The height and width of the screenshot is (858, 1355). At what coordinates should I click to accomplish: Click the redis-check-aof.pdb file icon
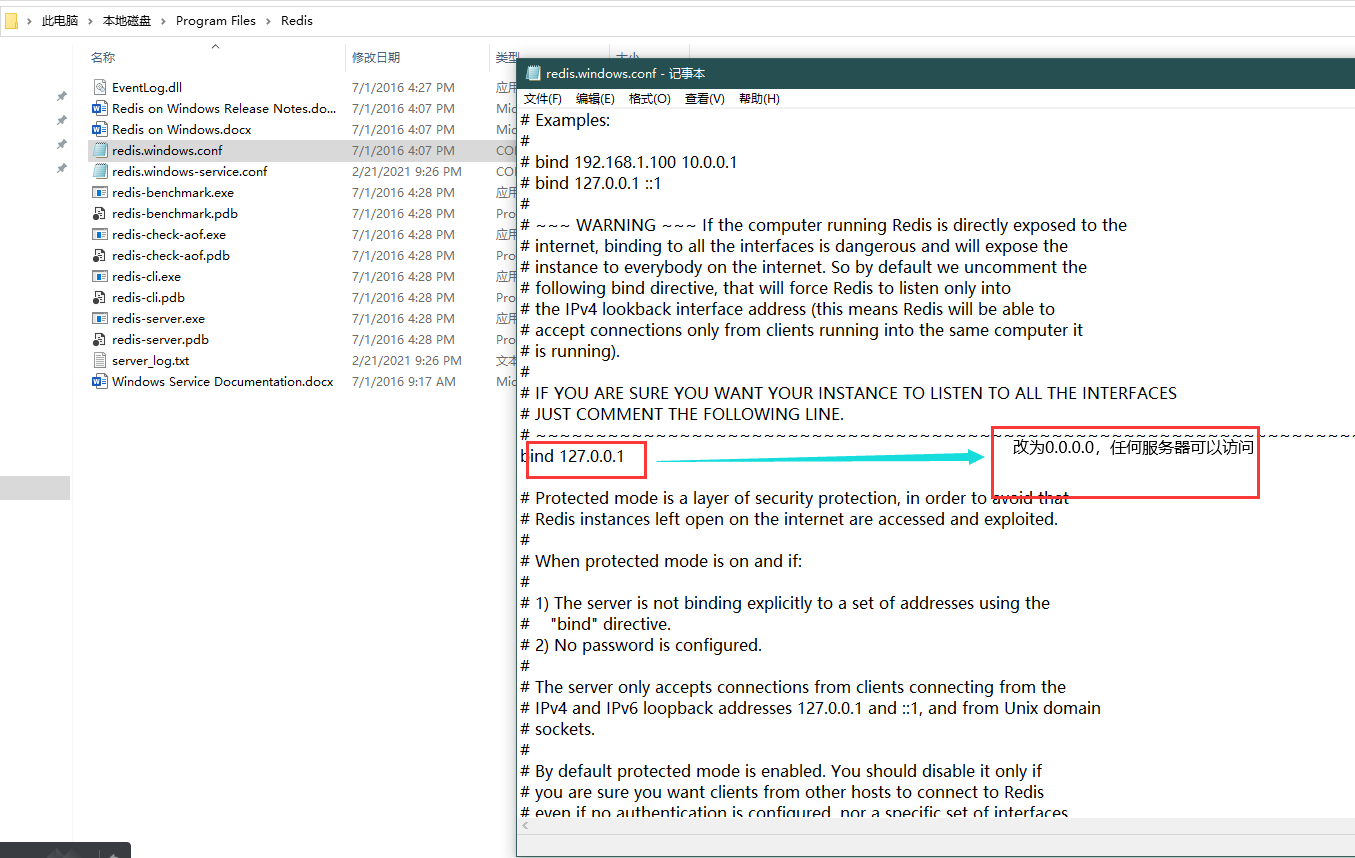point(99,255)
